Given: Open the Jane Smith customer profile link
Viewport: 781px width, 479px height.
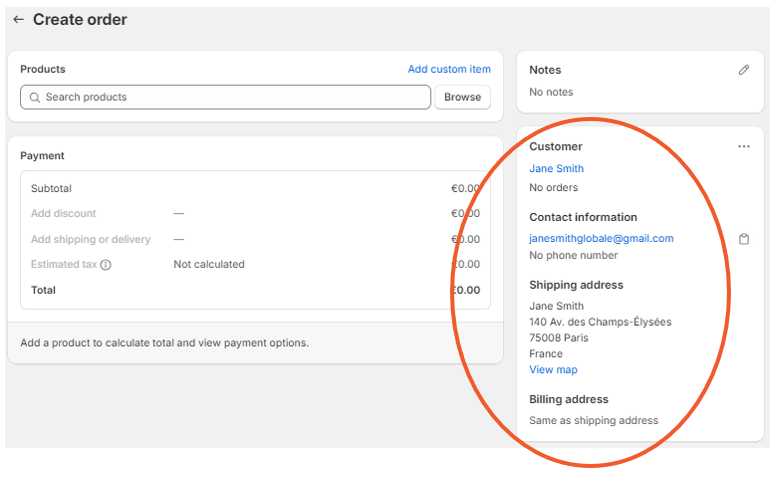Looking at the screenshot, I should coord(556,169).
